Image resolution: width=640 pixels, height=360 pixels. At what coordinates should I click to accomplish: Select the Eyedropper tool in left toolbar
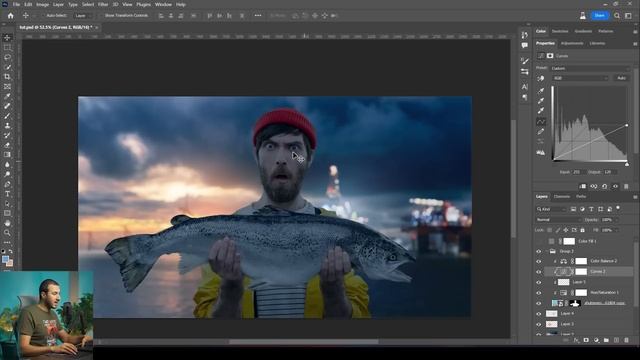tap(7, 96)
